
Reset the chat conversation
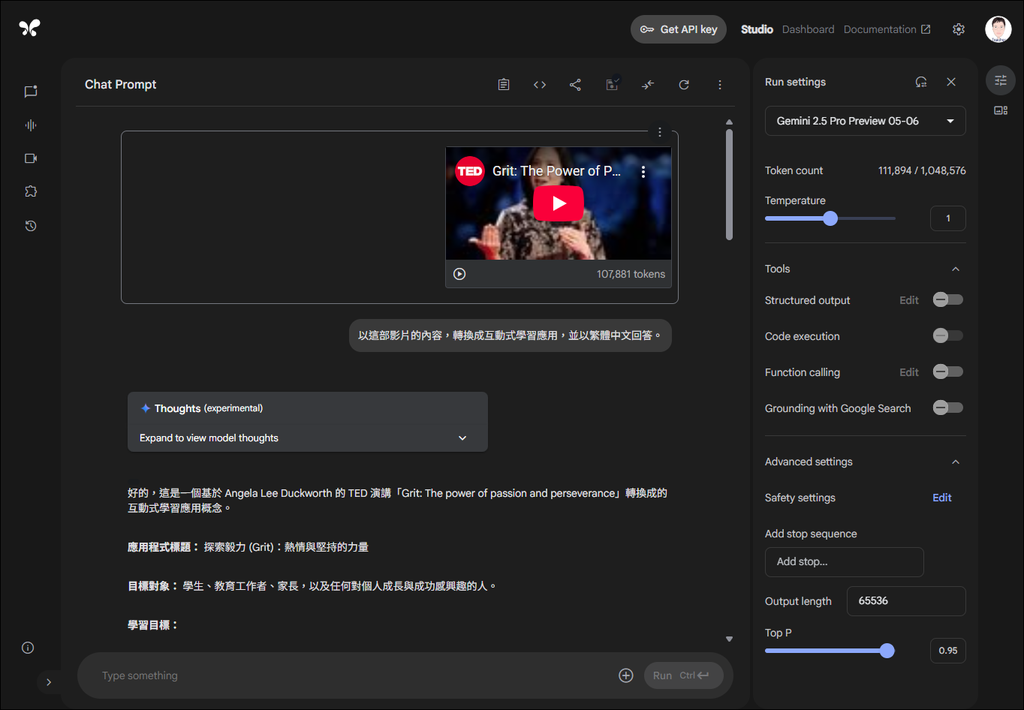click(684, 84)
